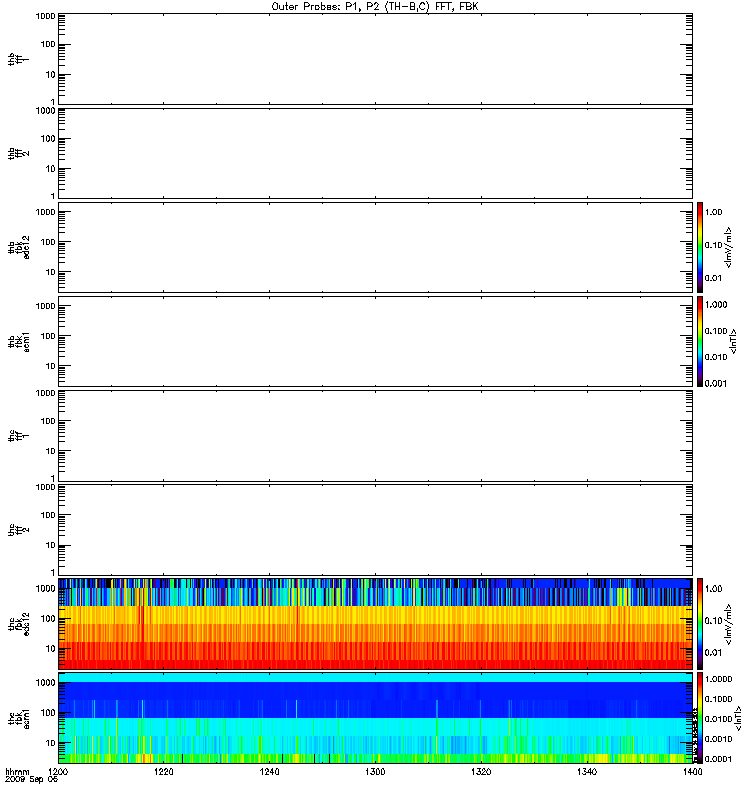This screenshot has width=750, height=800.
Task: Click the empty thb fff 2 plot panel
Action: coord(375,153)
